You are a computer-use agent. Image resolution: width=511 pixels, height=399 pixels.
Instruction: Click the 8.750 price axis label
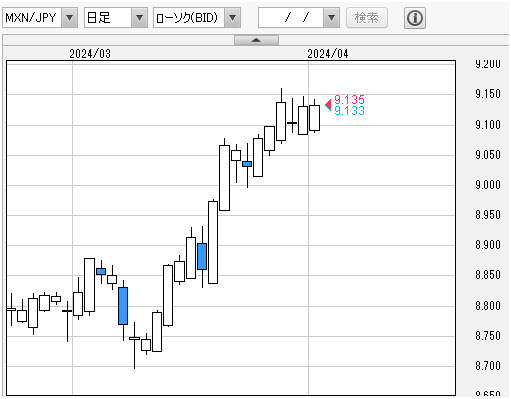tap(488, 336)
